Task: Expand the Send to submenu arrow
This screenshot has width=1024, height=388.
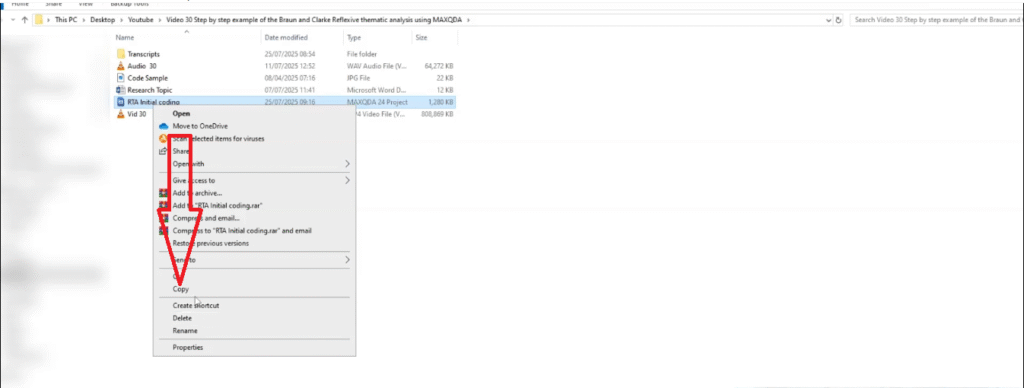Action: coord(347,259)
